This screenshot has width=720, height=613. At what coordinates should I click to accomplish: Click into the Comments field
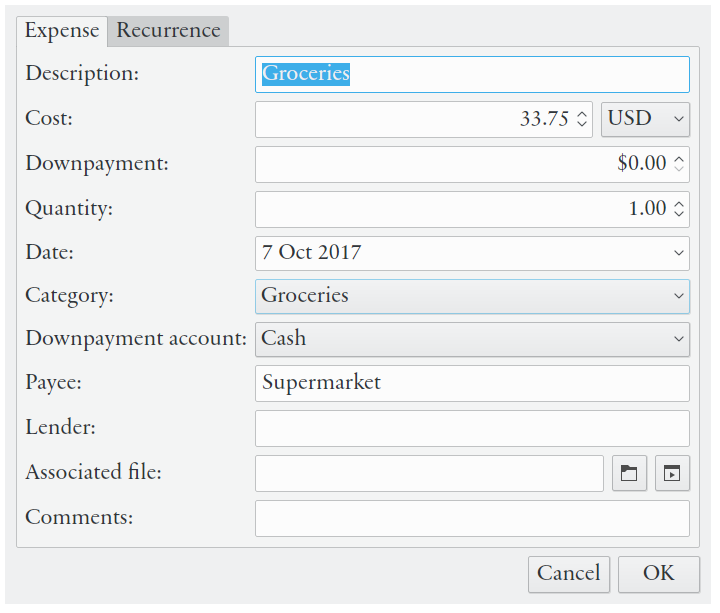pyautogui.click(x=472, y=518)
